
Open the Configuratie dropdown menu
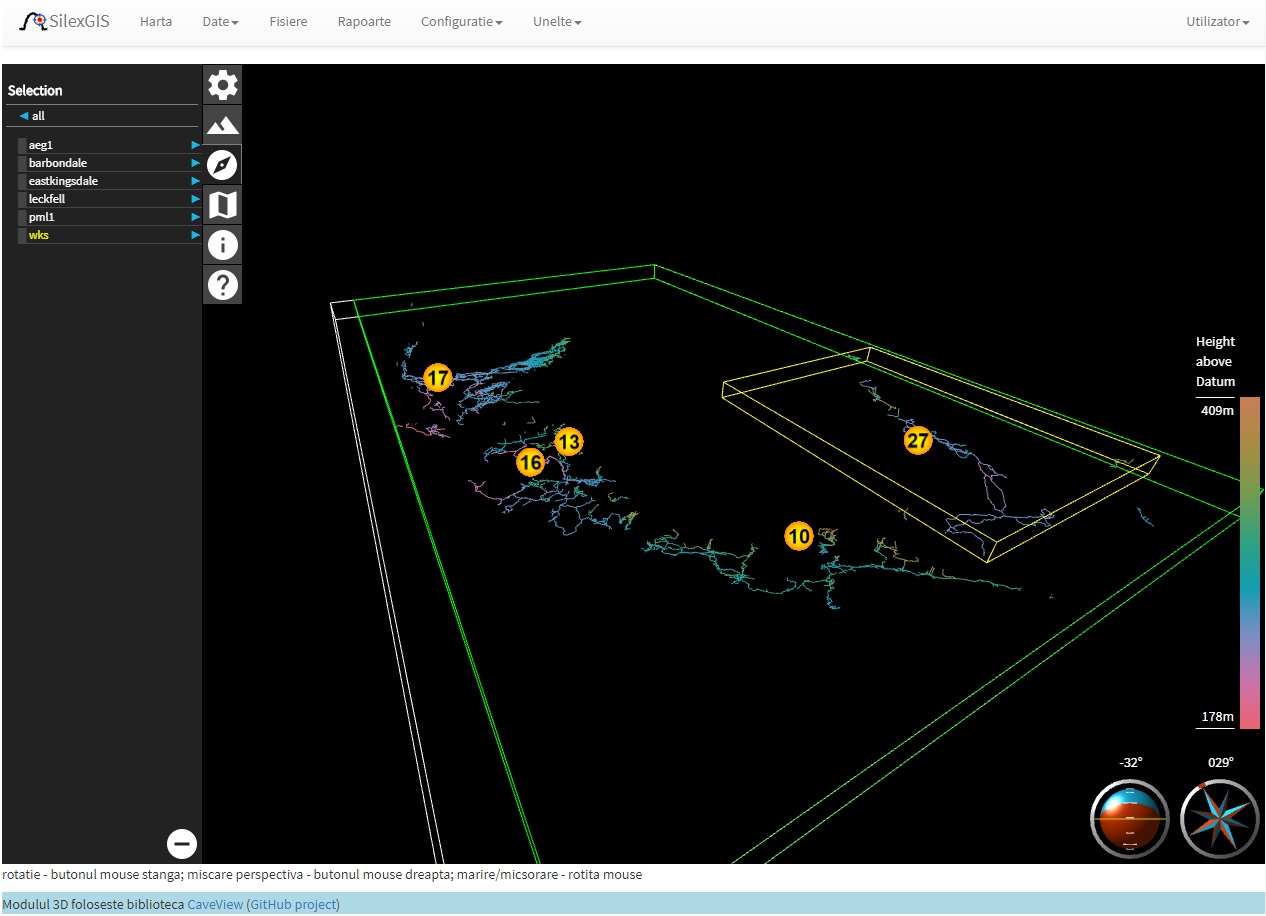pyautogui.click(x=461, y=21)
